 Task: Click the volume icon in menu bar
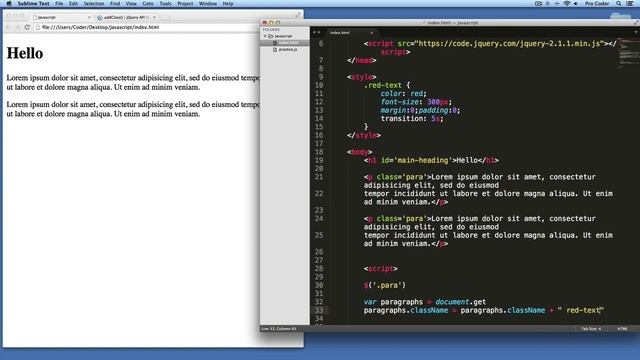coord(576,3)
